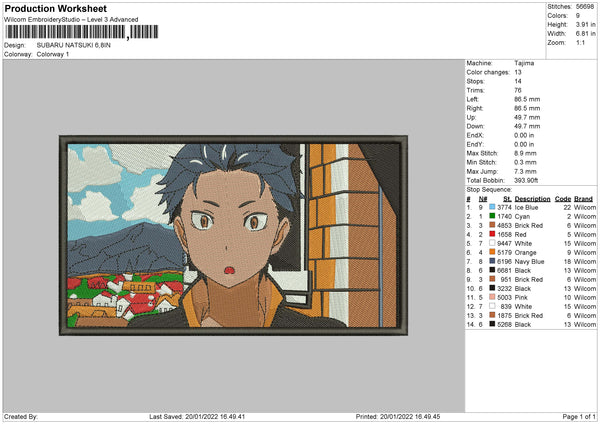The height and width of the screenshot is (424, 600).
Task: Click the 'Colors:' label in header
Action: point(557,16)
